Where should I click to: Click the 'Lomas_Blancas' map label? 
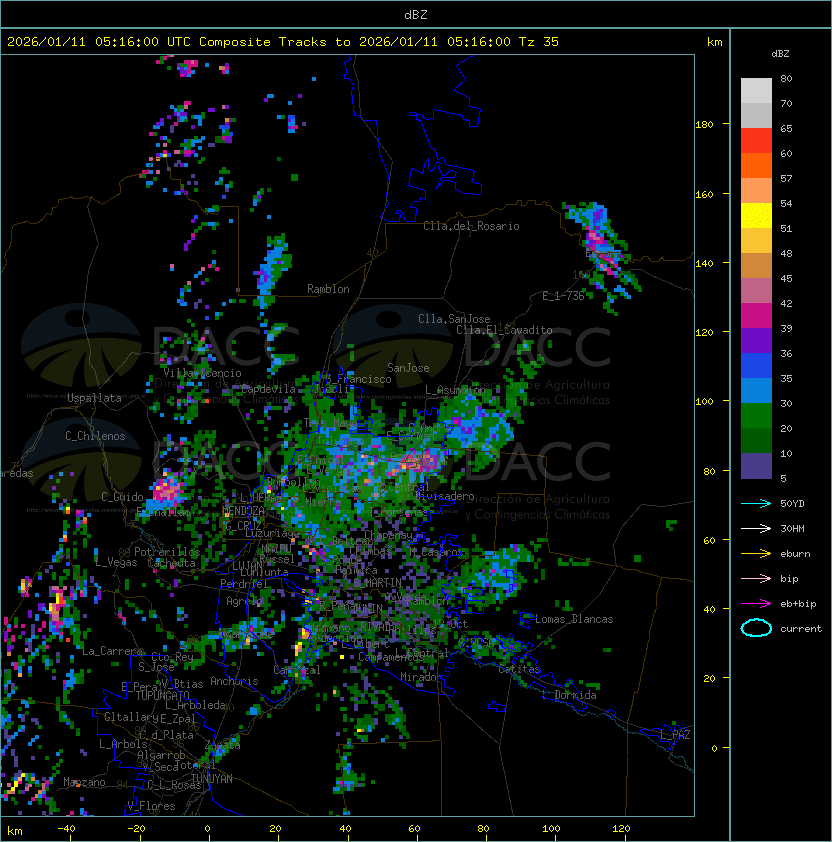click(574, 619)
